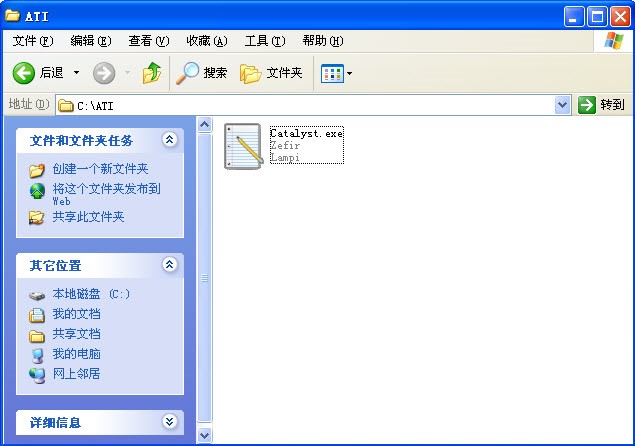Screen dimensions: 635x446
Task: Minimize the ATI window
Action: point(574,17)
